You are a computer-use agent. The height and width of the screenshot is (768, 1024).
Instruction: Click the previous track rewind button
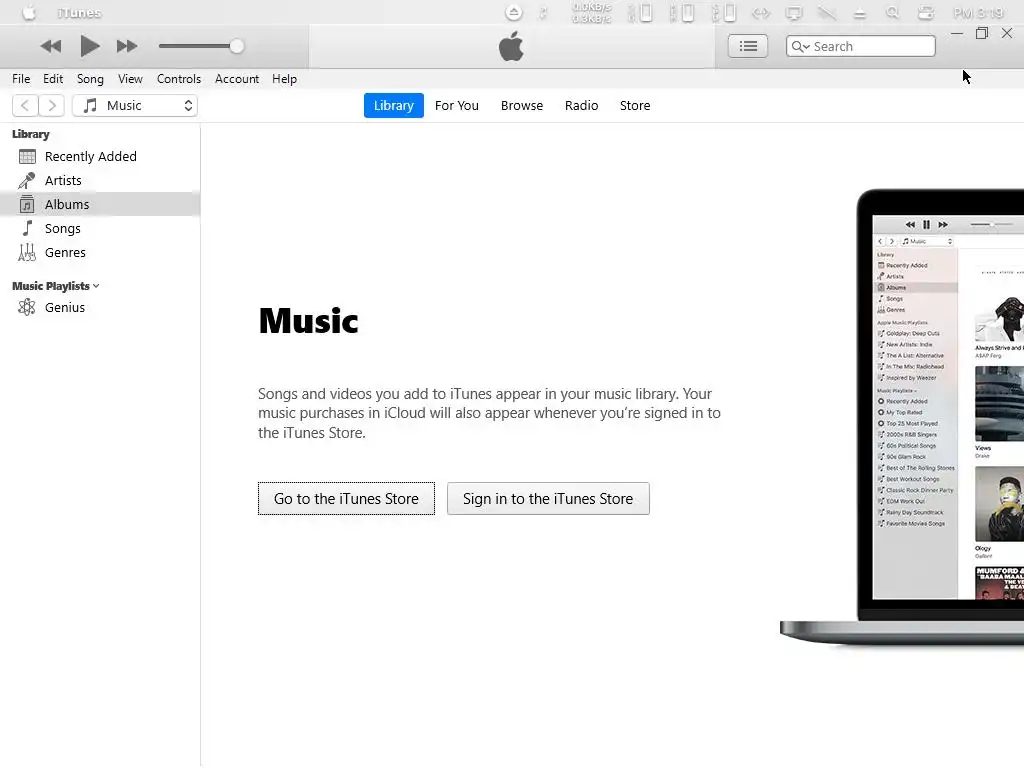point(50,46)
